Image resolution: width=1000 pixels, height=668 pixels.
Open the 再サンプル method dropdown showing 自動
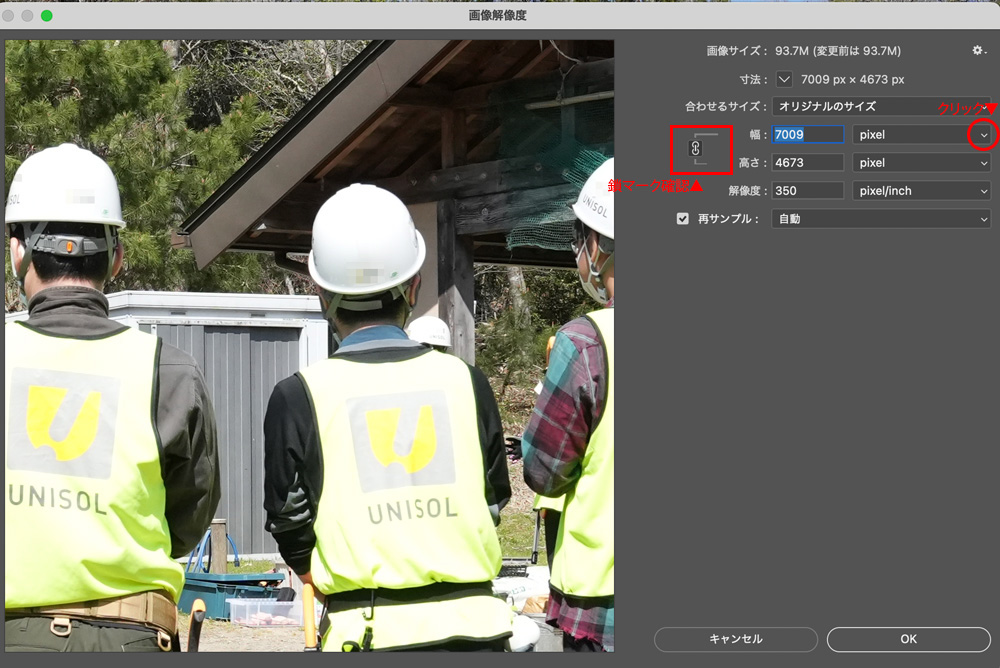pyautogui.click(x=881, y=219)
